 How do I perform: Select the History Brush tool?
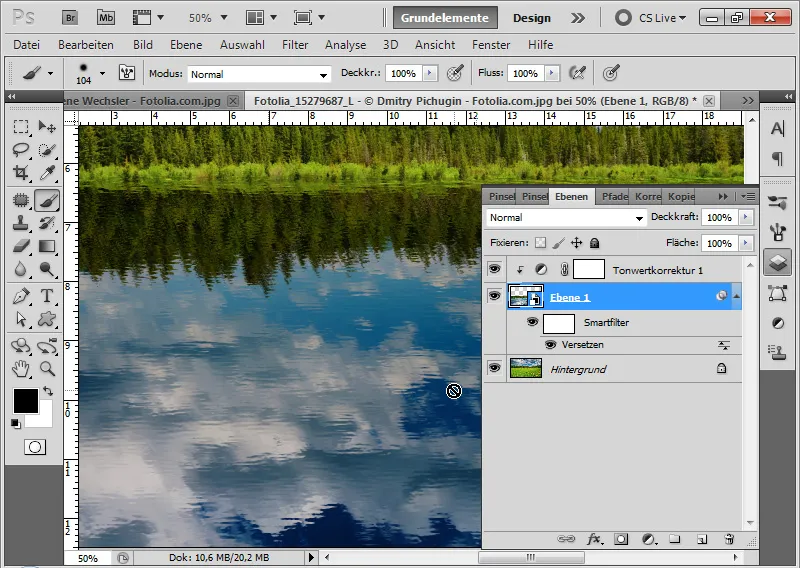coord(47,223)
